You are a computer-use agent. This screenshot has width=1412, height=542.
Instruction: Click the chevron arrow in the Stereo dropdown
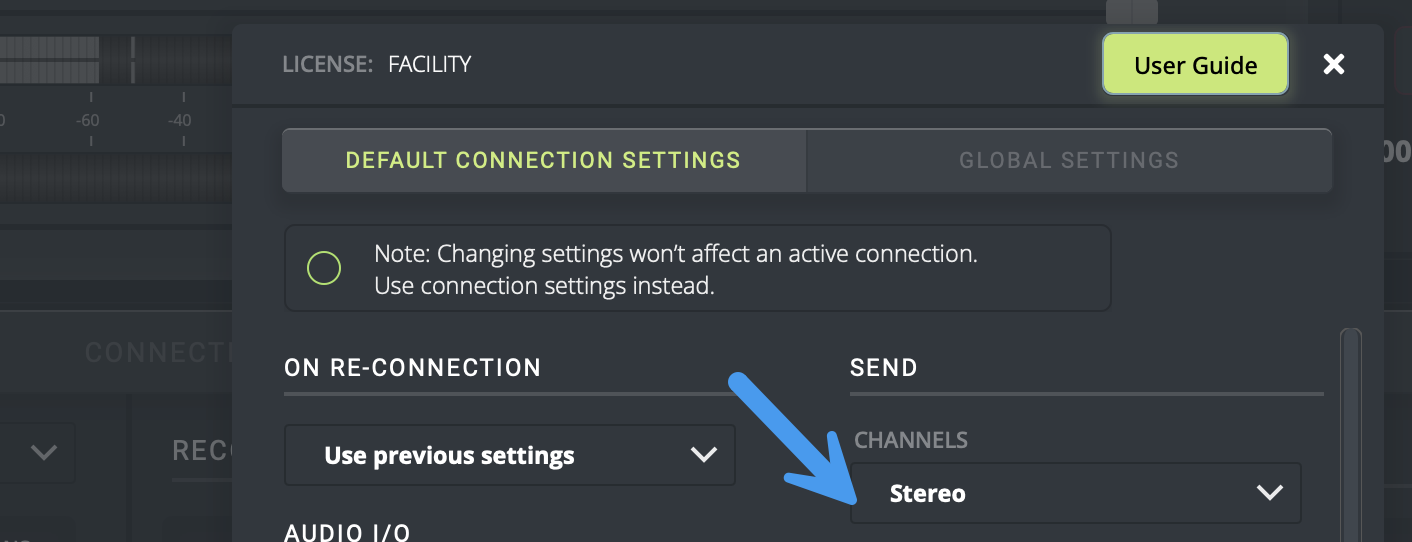pyautogui.click(x=1269, y=493)
